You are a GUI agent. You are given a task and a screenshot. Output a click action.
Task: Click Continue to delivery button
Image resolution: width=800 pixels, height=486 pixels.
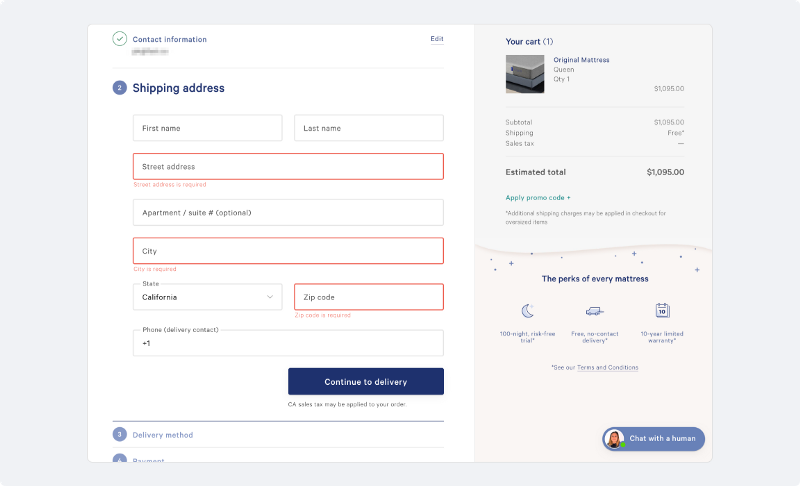pos(366,381)
